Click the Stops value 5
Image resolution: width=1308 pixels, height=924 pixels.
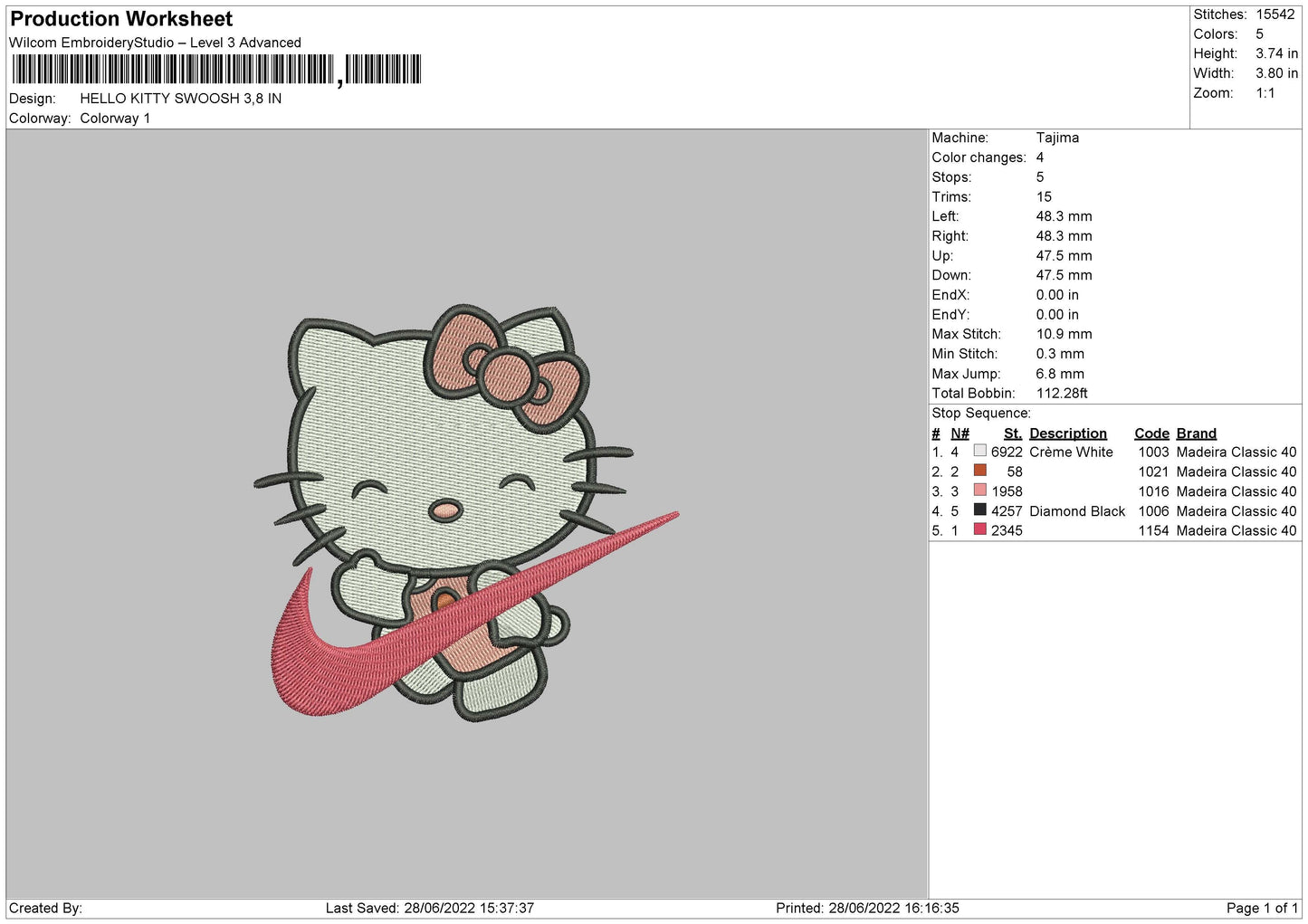pos(1040,177)
